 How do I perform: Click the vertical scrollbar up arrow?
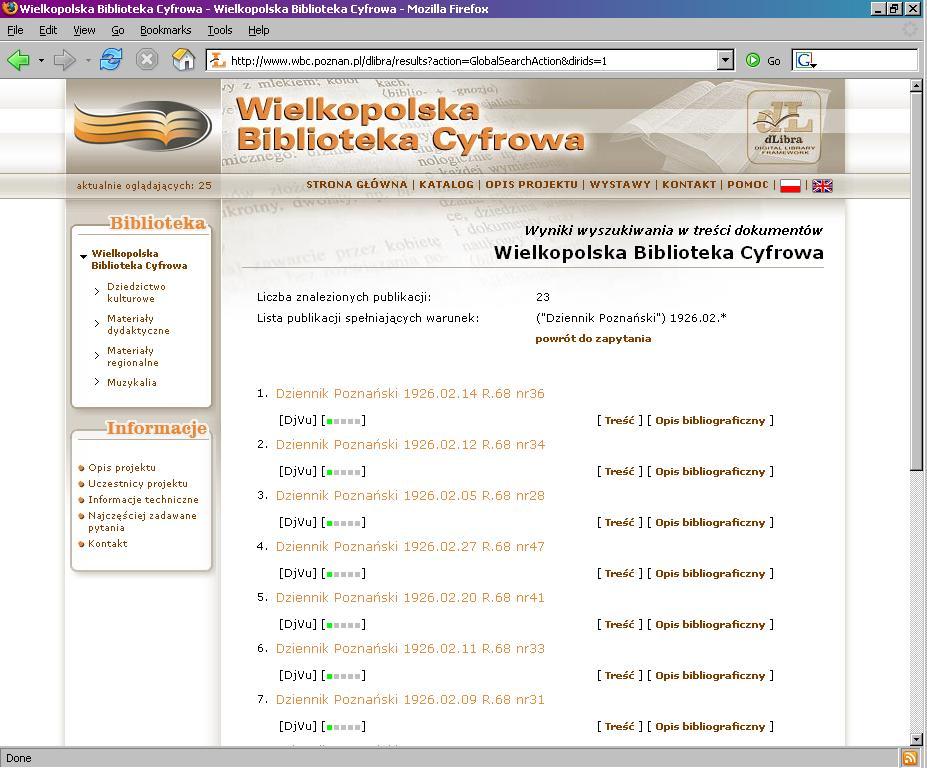[916, 86]
